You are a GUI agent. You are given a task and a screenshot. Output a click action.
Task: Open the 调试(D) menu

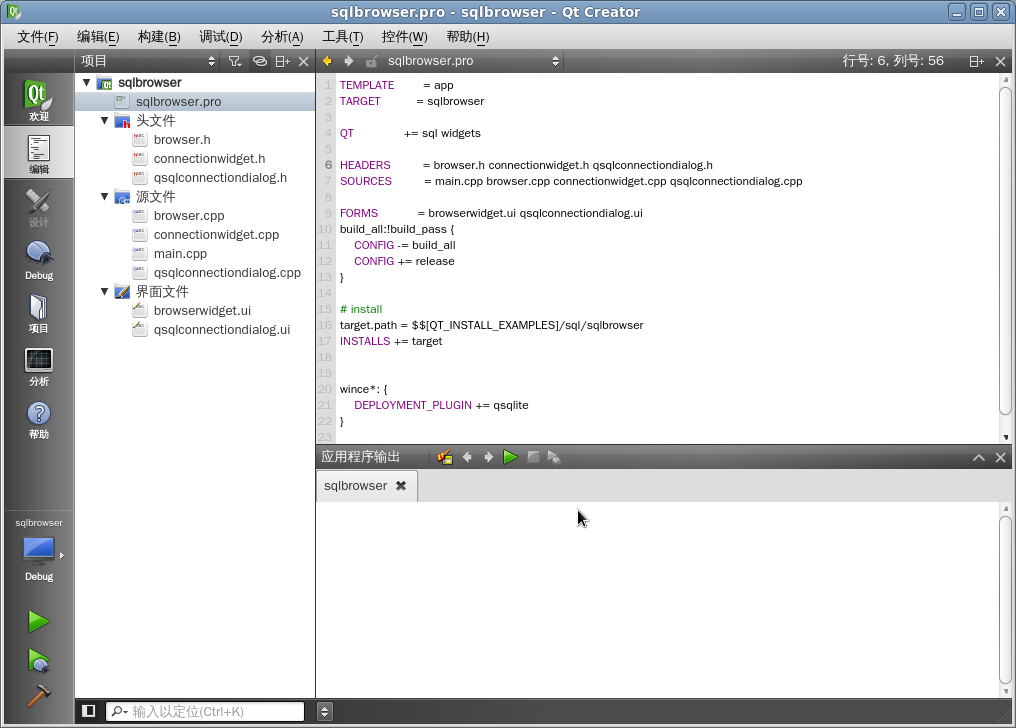click(220, 37)
